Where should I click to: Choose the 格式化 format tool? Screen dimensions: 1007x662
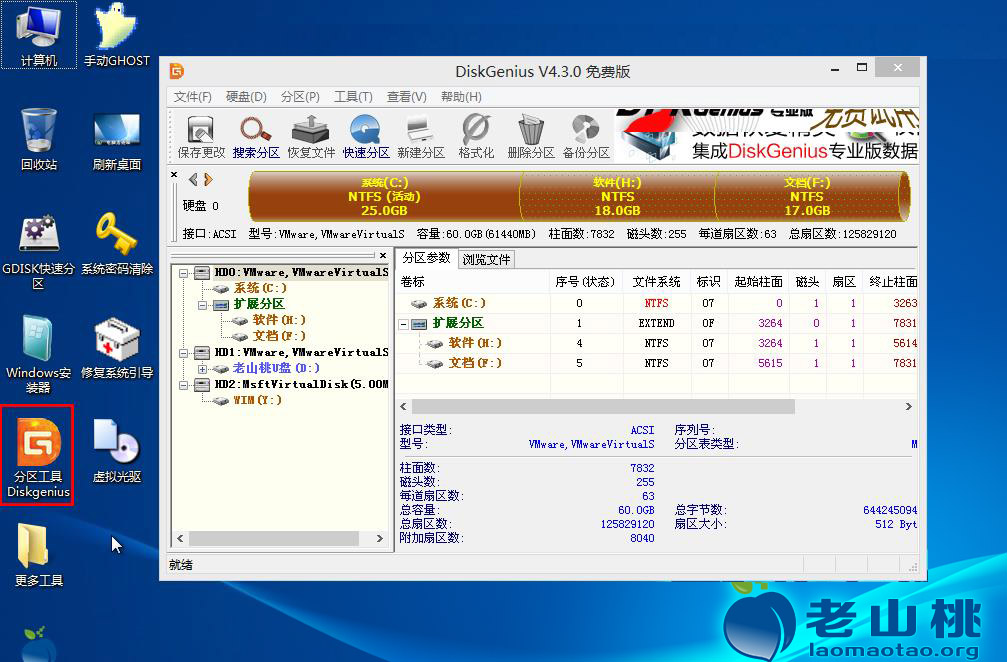(x=476, y=136)
